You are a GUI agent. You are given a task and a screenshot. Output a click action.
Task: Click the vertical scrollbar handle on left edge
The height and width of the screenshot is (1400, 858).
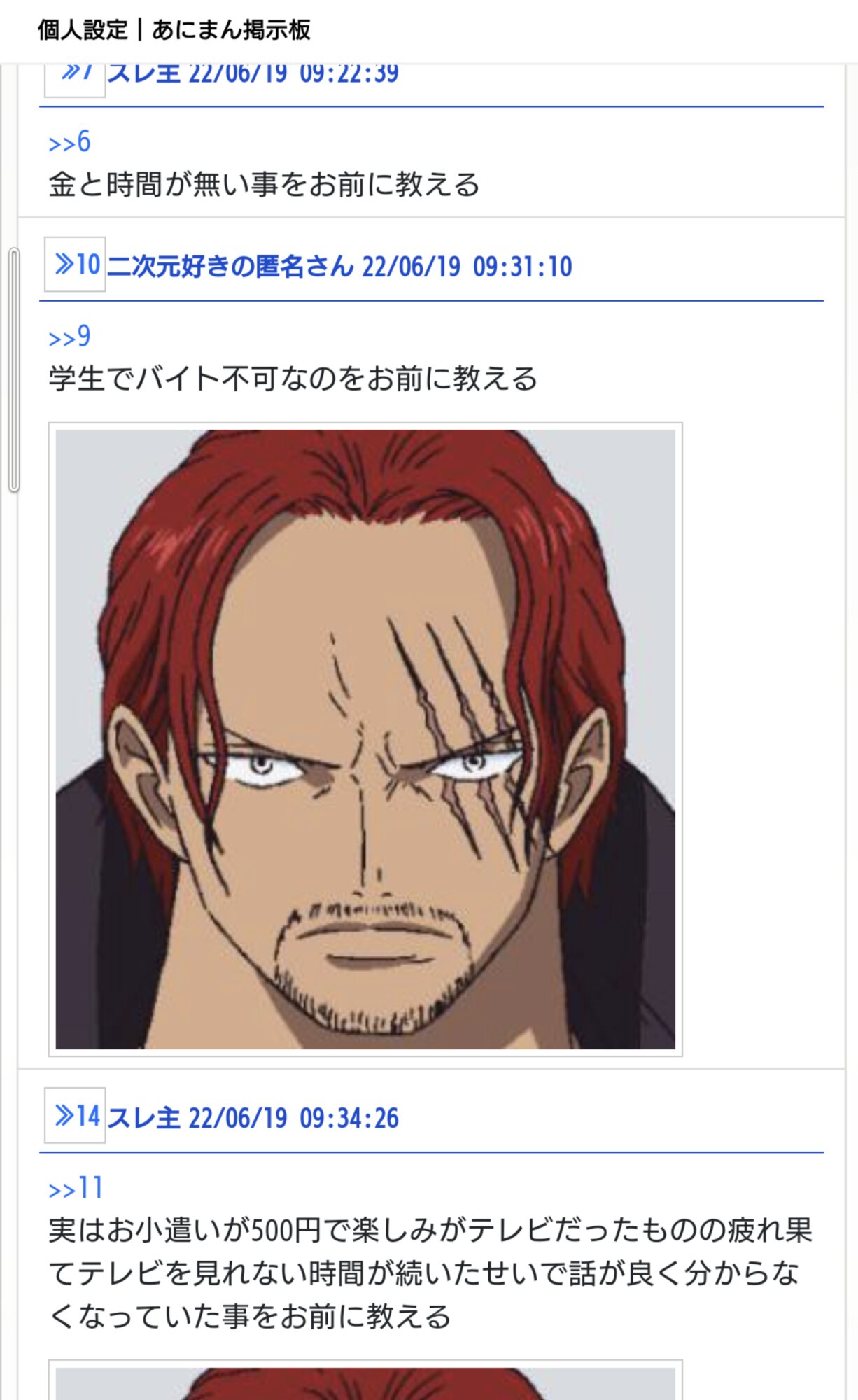tap(13, 371)
